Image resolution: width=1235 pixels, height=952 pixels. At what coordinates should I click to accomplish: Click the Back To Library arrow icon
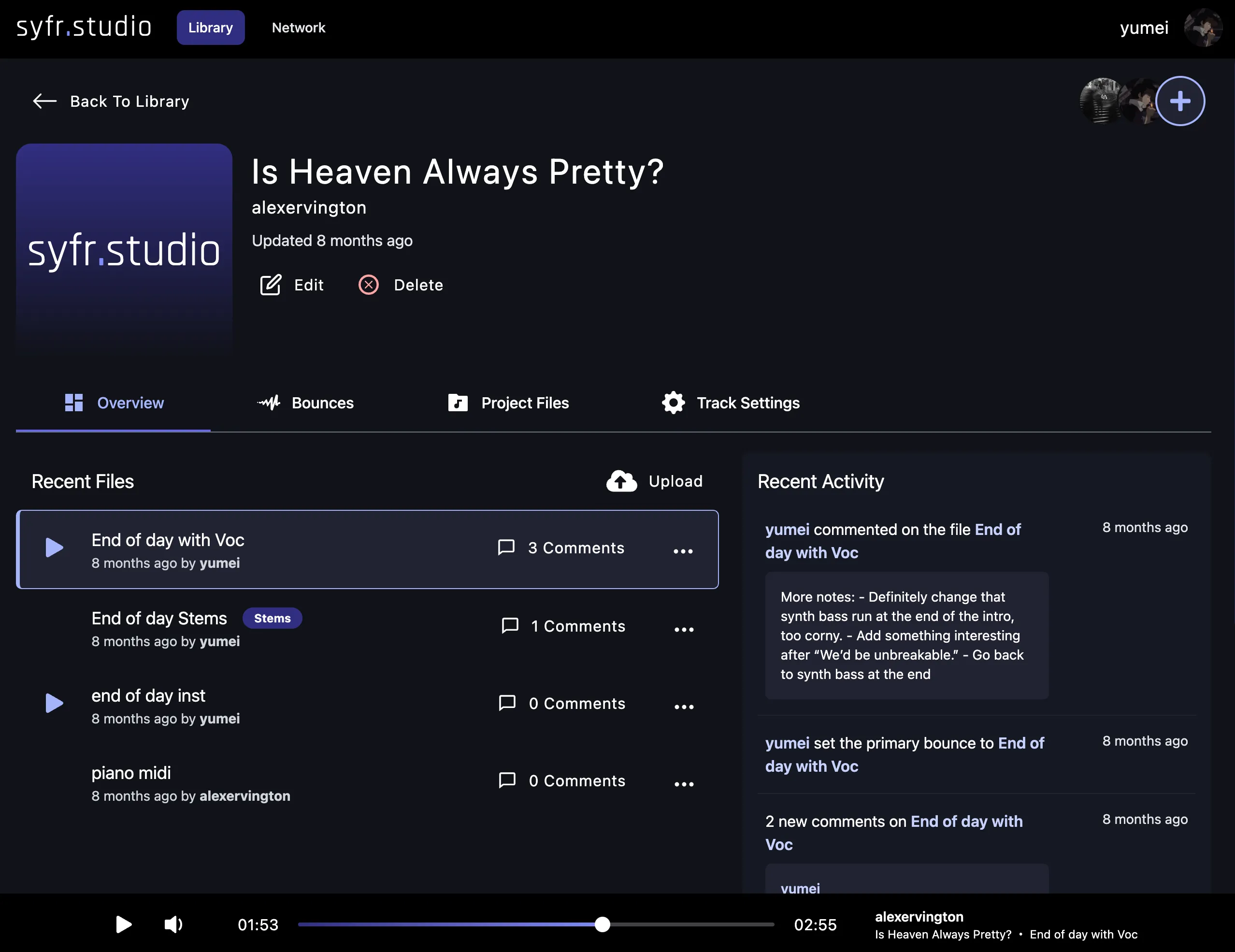tap(44, 101)
